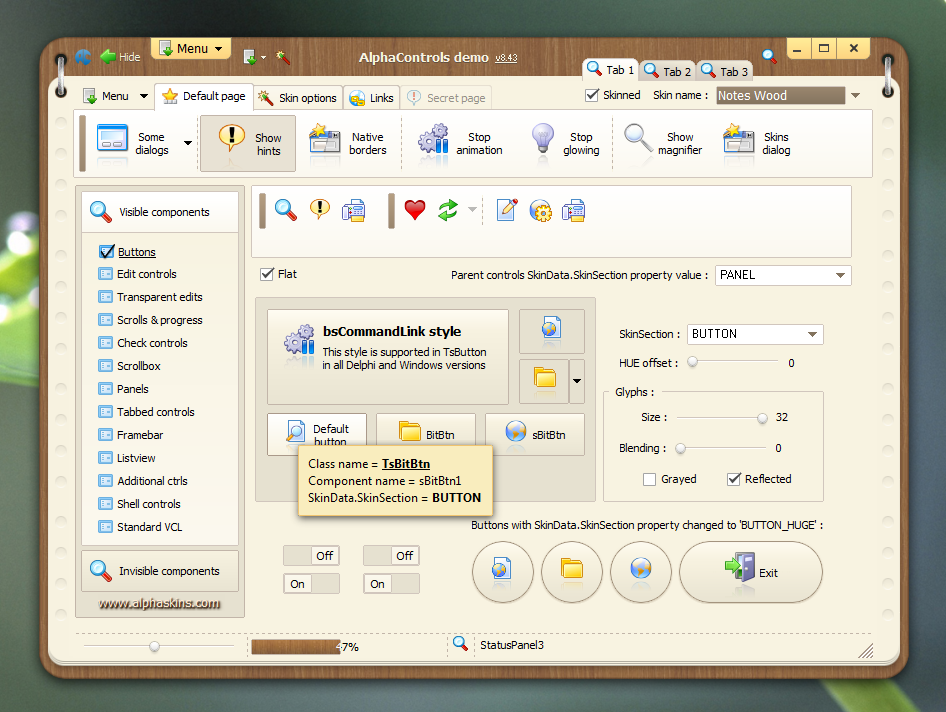Open the www.alphaskins.com link
This screenshot has height=712, width=946.
(x=159, y=603)
